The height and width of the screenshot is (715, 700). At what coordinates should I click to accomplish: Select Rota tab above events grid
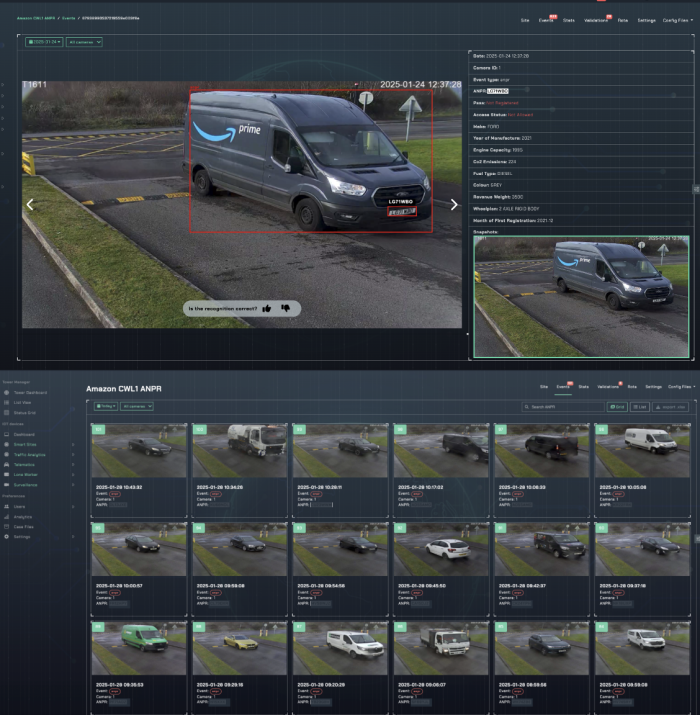(632, 387)
